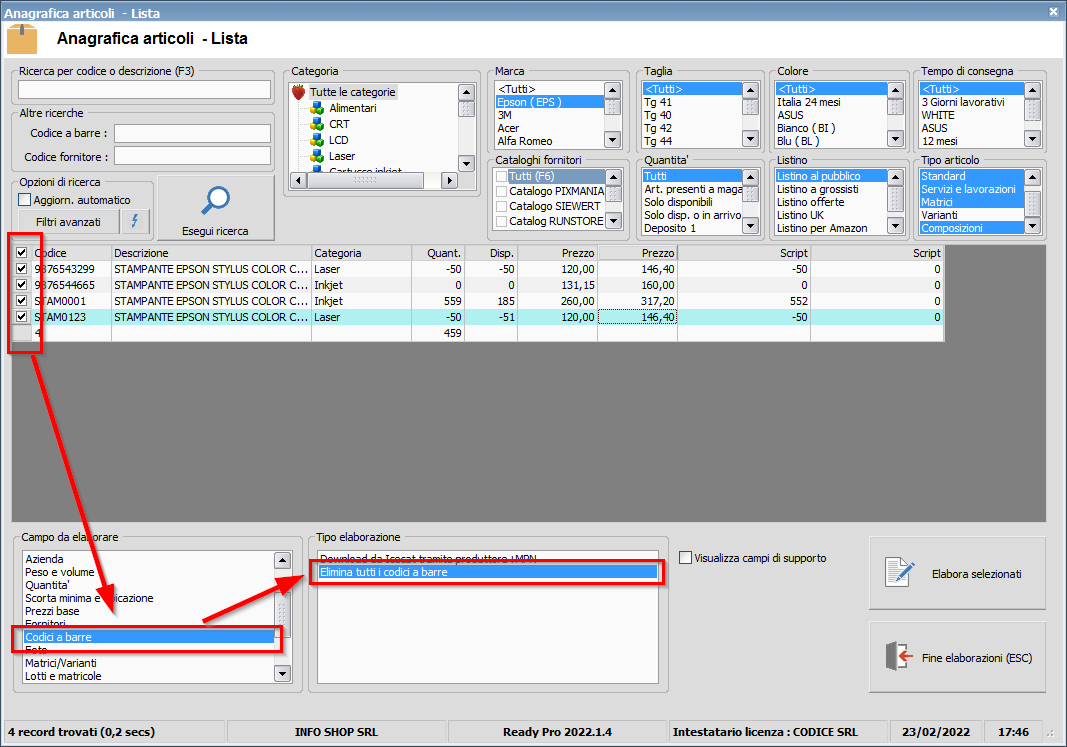
Task: Enable Visualizza campi di supporto checkbox
Action: tap(685, 558)
